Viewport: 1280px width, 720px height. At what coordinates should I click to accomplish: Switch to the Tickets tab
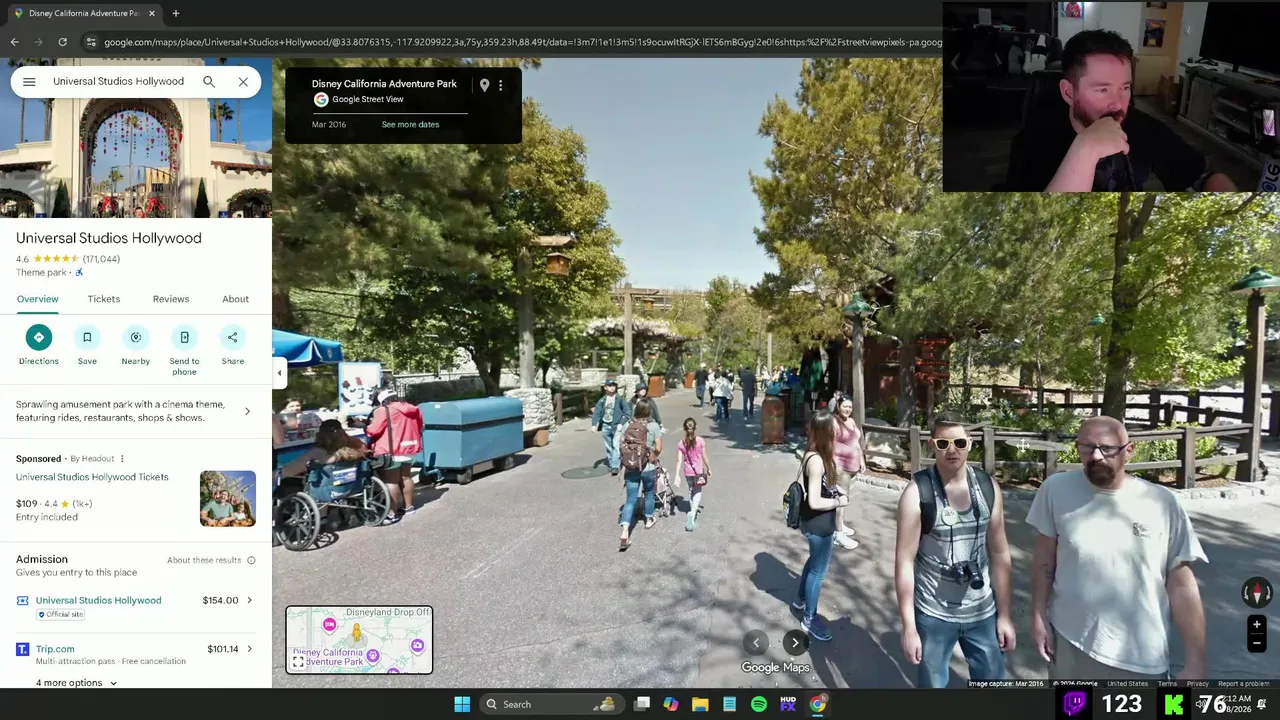tap(104, 299)
